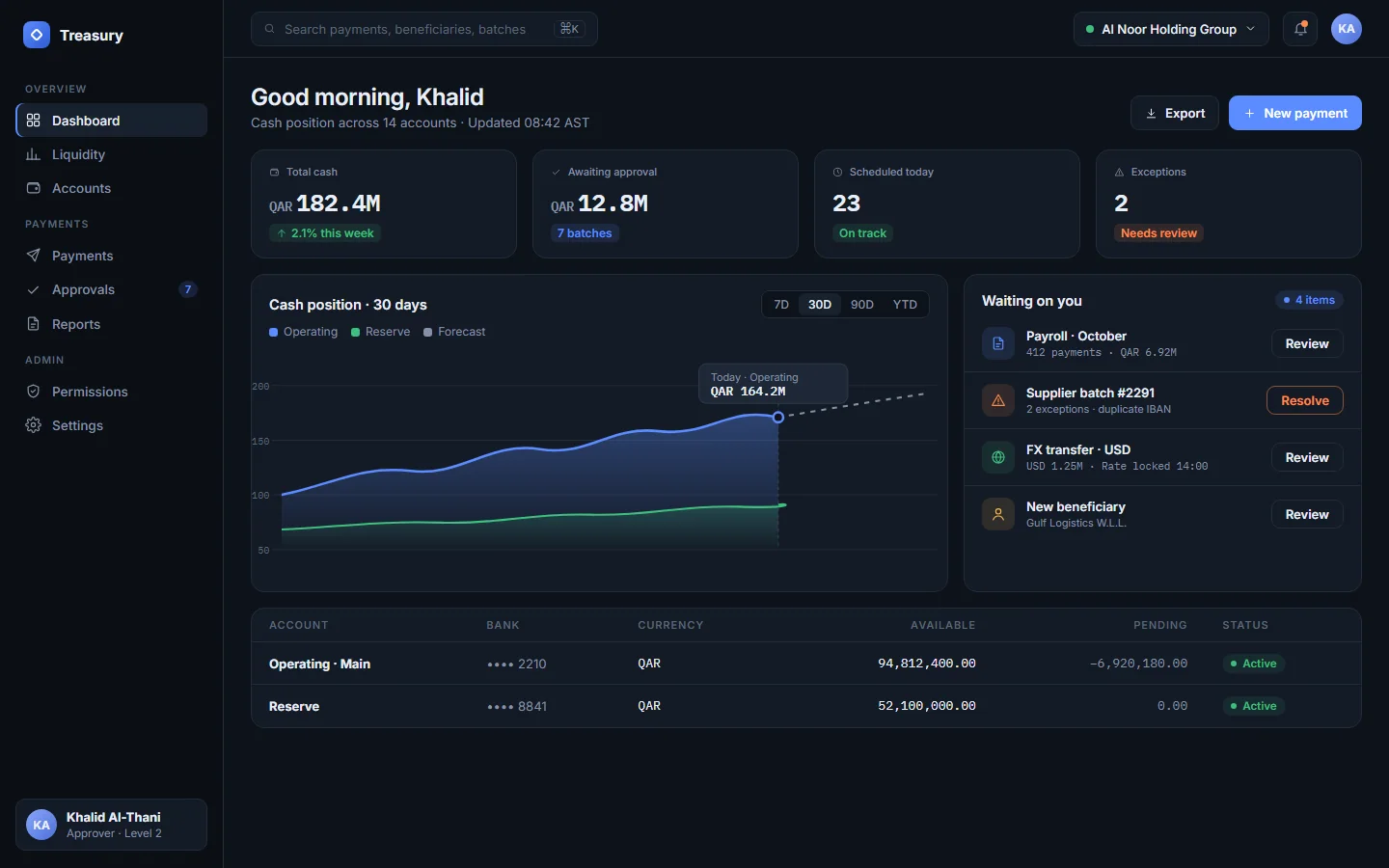Review the FX transfer USD item
Image resolution: width=1389 pixels, height=868 pixels.
(x=1307, y=457)
